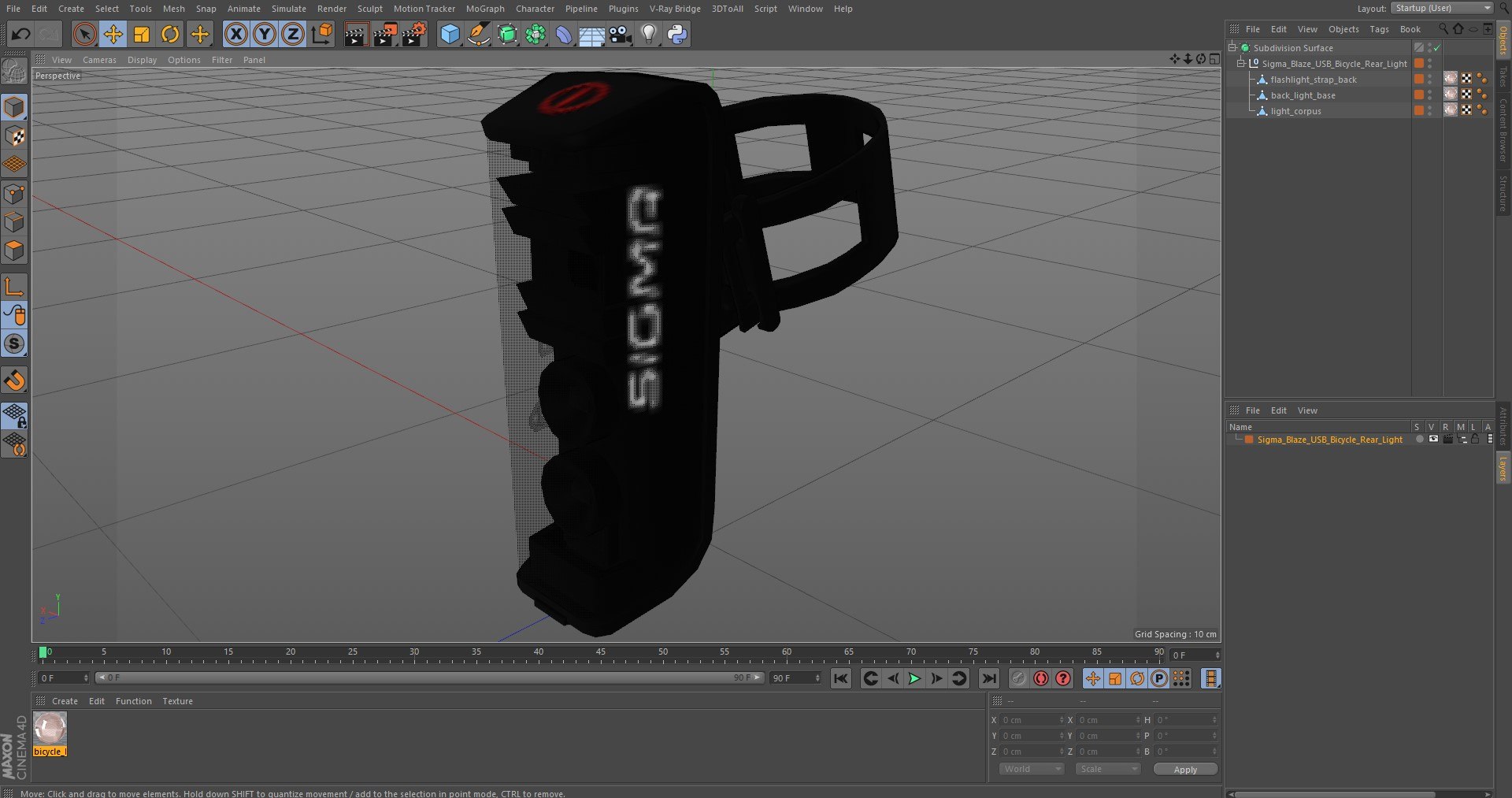The height and width of the screenshot is (798, 1512).
Task: Toggle Rotation keyframe recording
Action: pos(1137,678)
